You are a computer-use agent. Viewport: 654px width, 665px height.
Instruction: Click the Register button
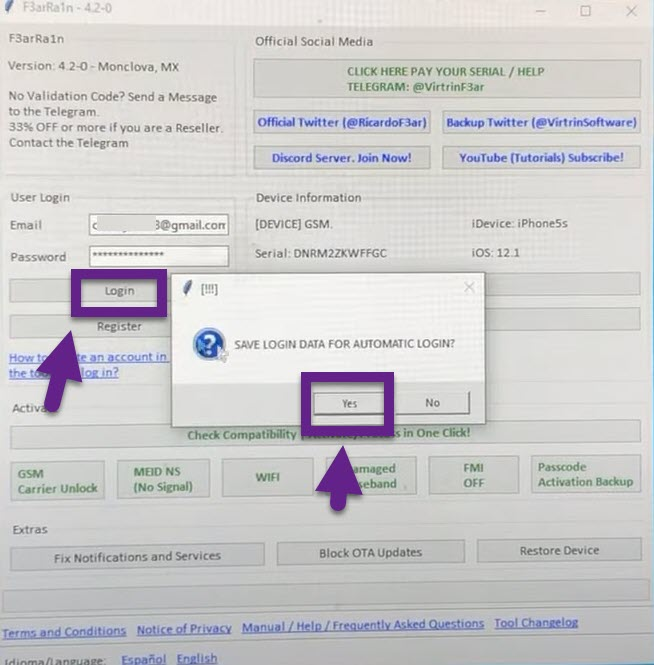tap(119, 327)
